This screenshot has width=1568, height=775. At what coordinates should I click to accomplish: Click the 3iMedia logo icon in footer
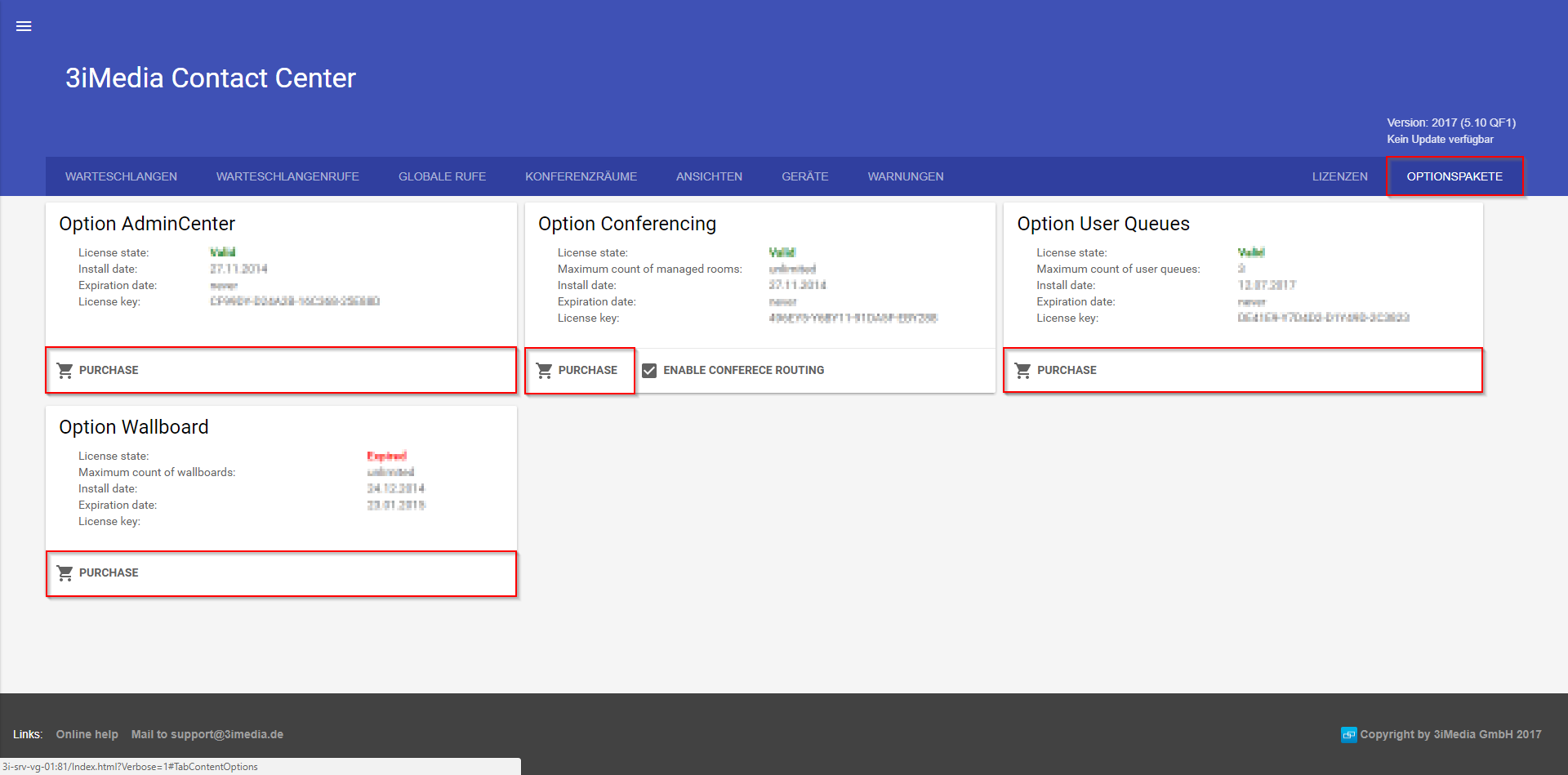pyautogui.click(x=1348, y=734)
